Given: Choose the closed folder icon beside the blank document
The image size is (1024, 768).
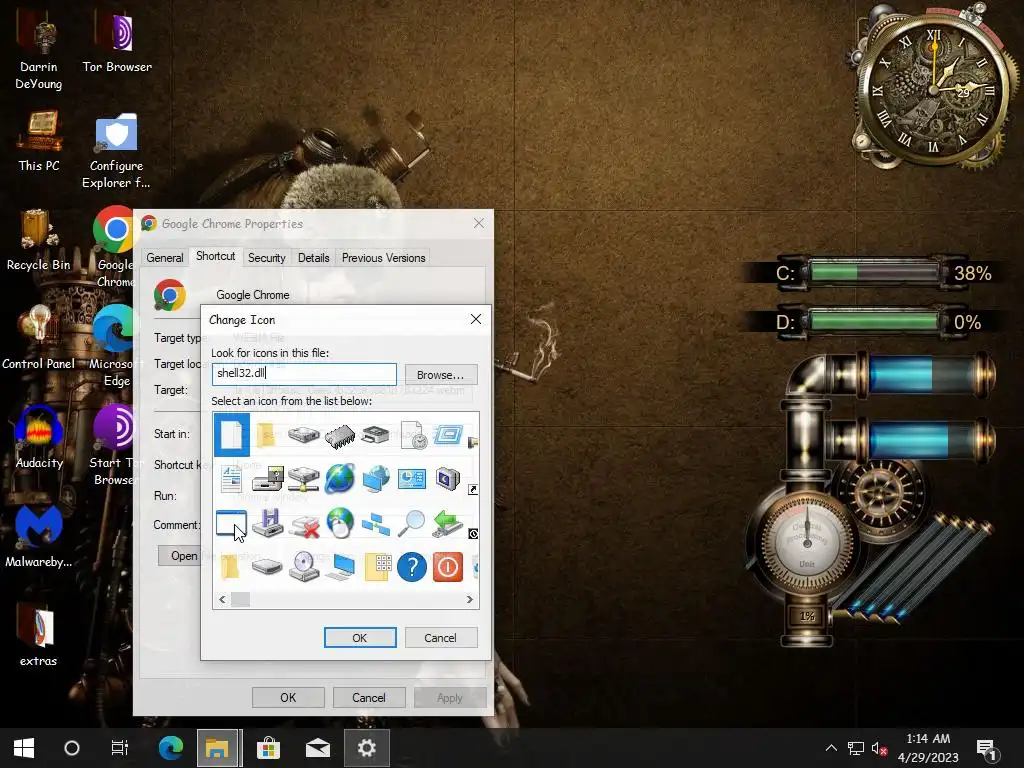Looking at the screenshot, I should click(266, 435).
